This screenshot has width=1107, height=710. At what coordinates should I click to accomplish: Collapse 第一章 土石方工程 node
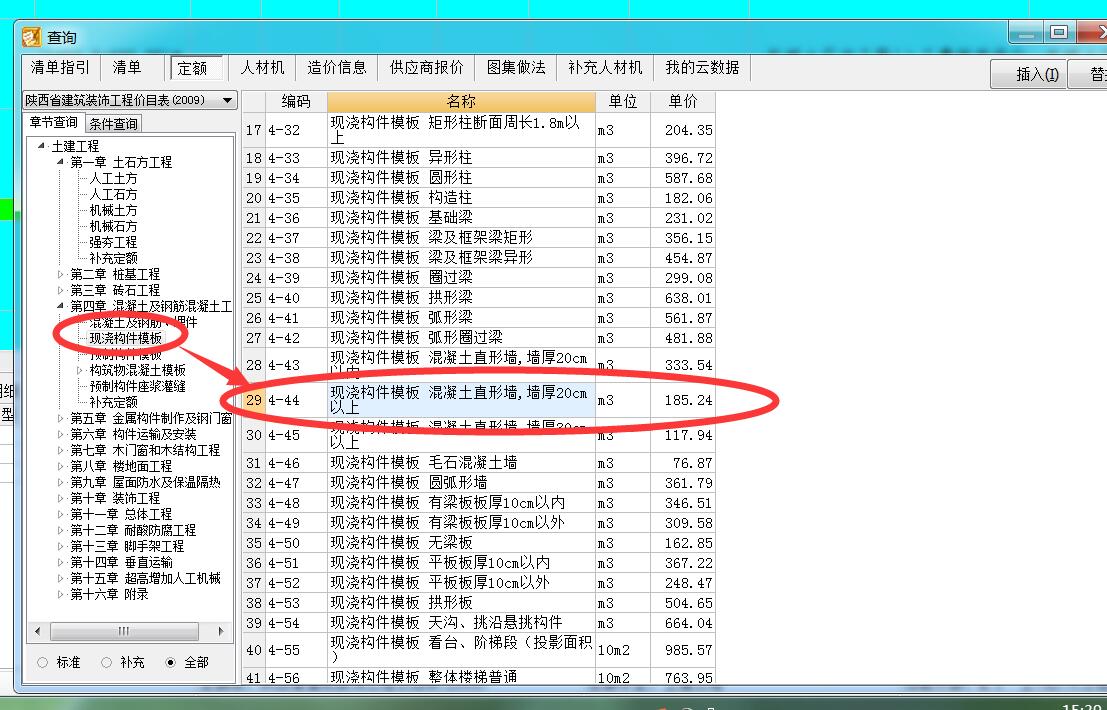pyautogui.click(x=60, y=162)
